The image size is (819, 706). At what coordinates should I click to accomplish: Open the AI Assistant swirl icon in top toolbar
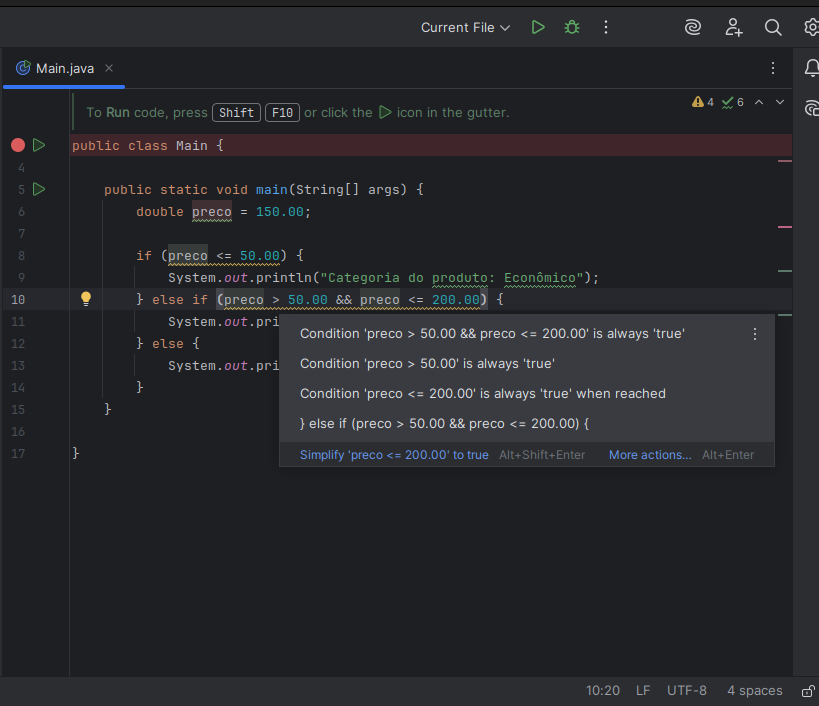pos(693,27)
